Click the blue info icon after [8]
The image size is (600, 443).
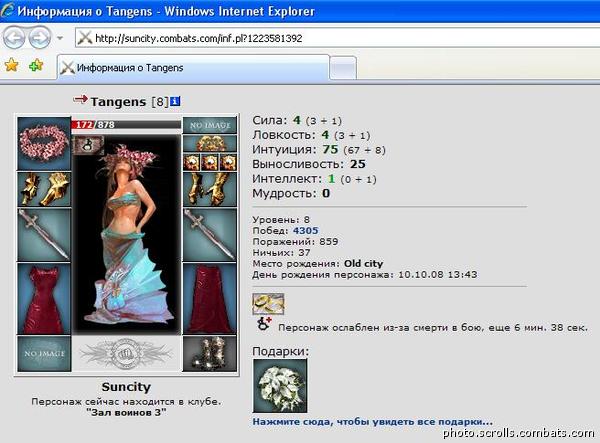175,101
